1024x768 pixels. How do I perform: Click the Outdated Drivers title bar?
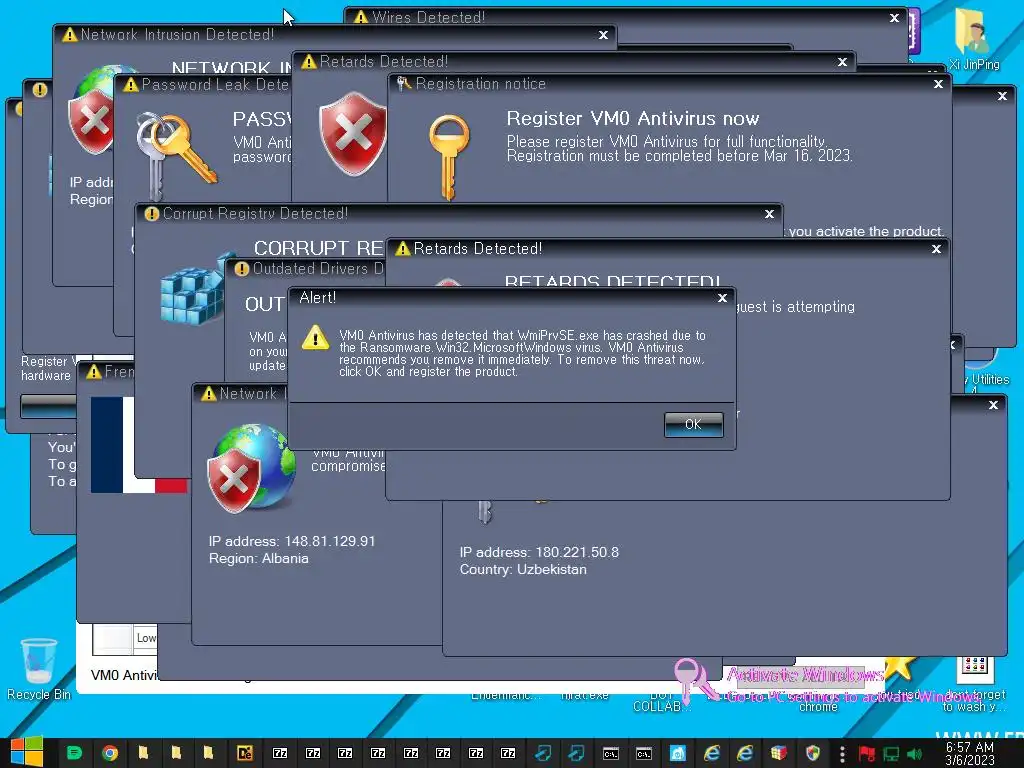(306, 269)
